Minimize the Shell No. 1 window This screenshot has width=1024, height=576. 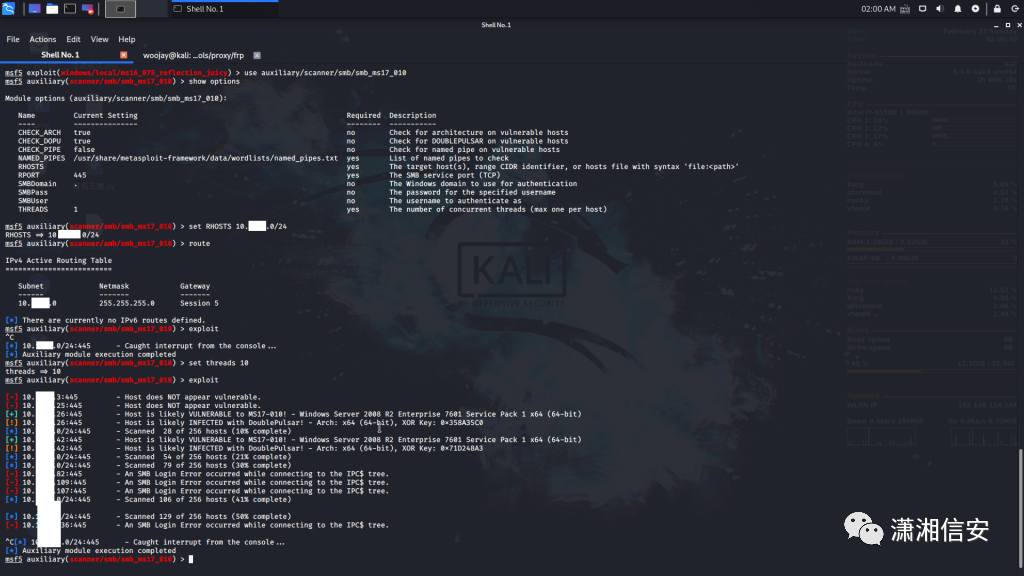[x=996, y=25]
